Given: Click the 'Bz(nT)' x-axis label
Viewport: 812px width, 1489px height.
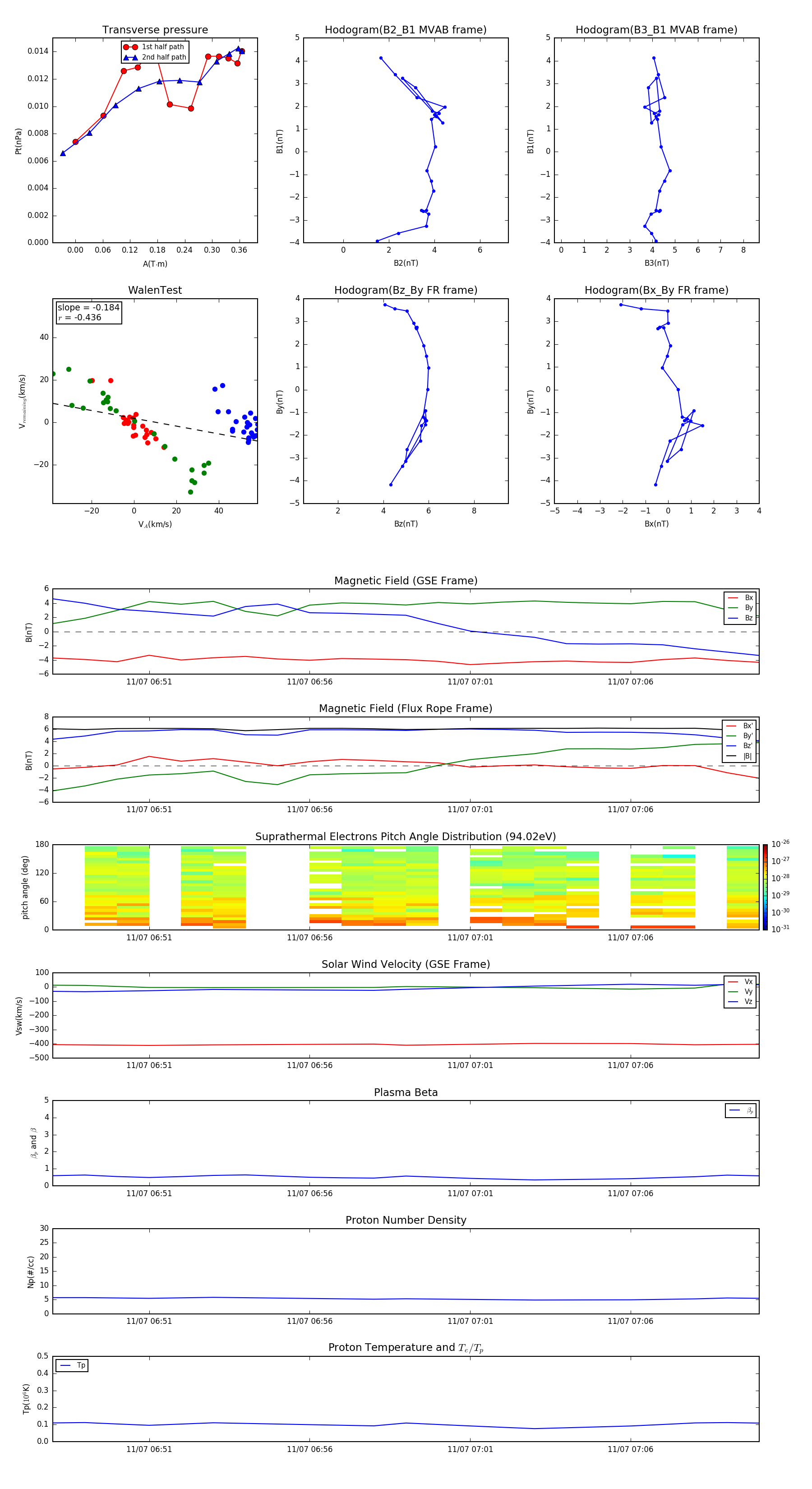Looking at the screenshot, I should coord(406,524).
